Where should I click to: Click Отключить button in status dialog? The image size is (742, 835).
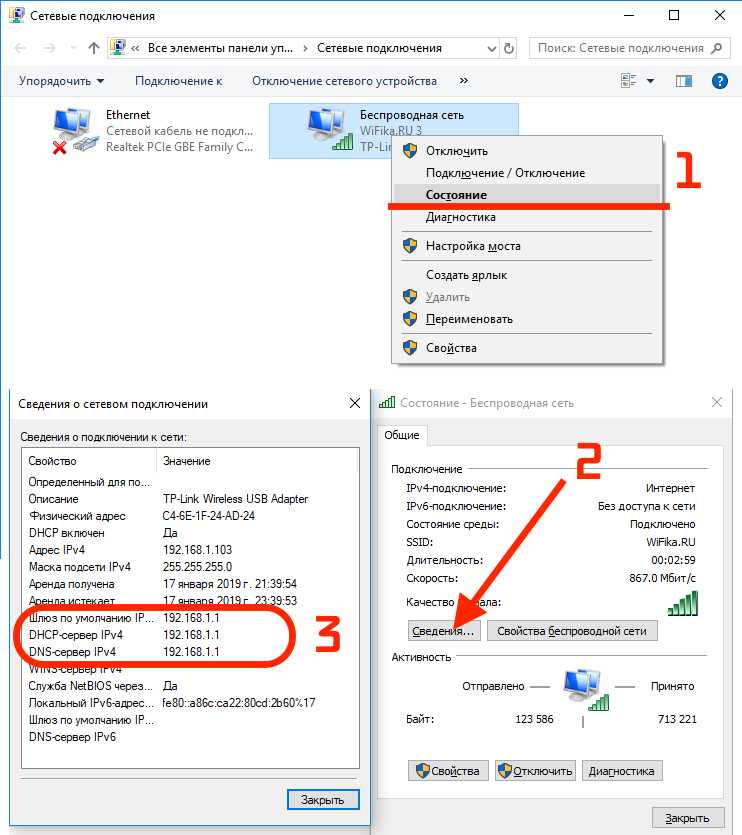(x=535, y=771)
